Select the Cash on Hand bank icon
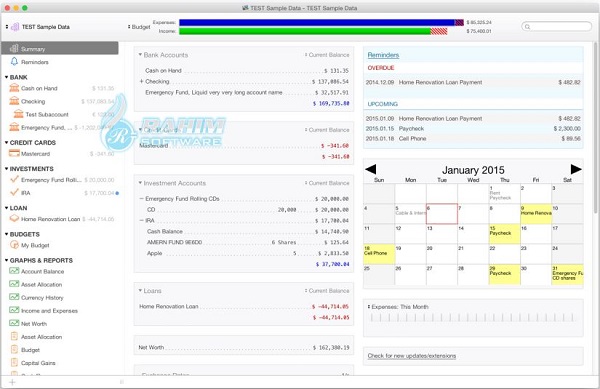Screen dimensions: 600x389 14,88
